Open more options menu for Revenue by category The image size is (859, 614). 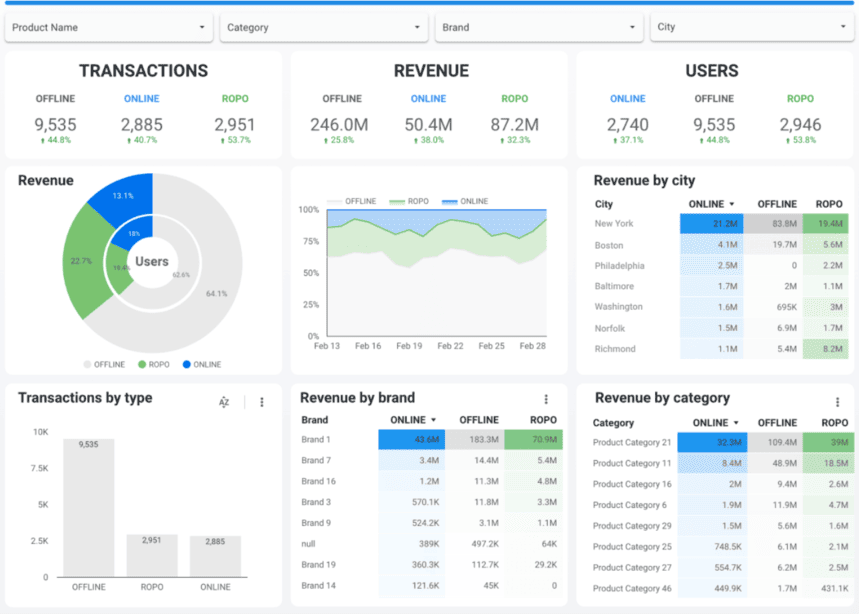tap(837, 402)
